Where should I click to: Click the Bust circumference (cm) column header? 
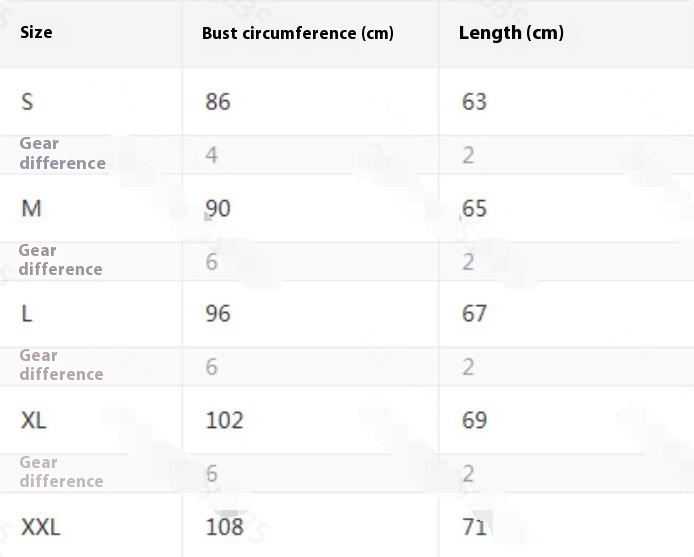point(297,33)
